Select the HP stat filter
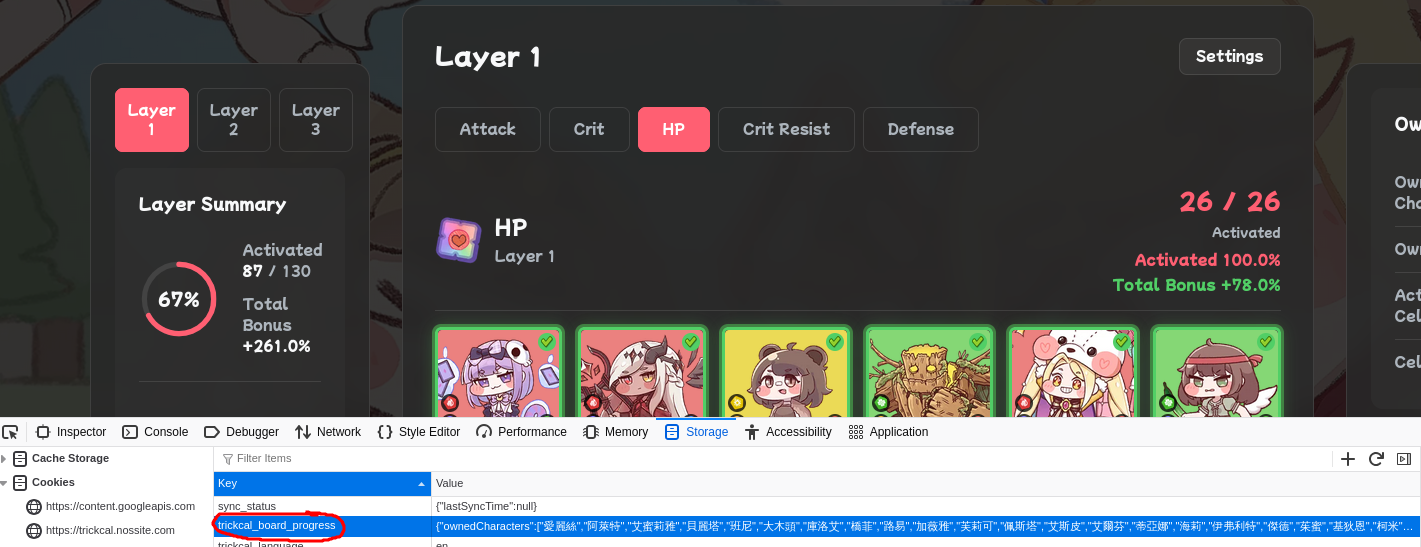Screen dimensions: 1421x547 674,129
